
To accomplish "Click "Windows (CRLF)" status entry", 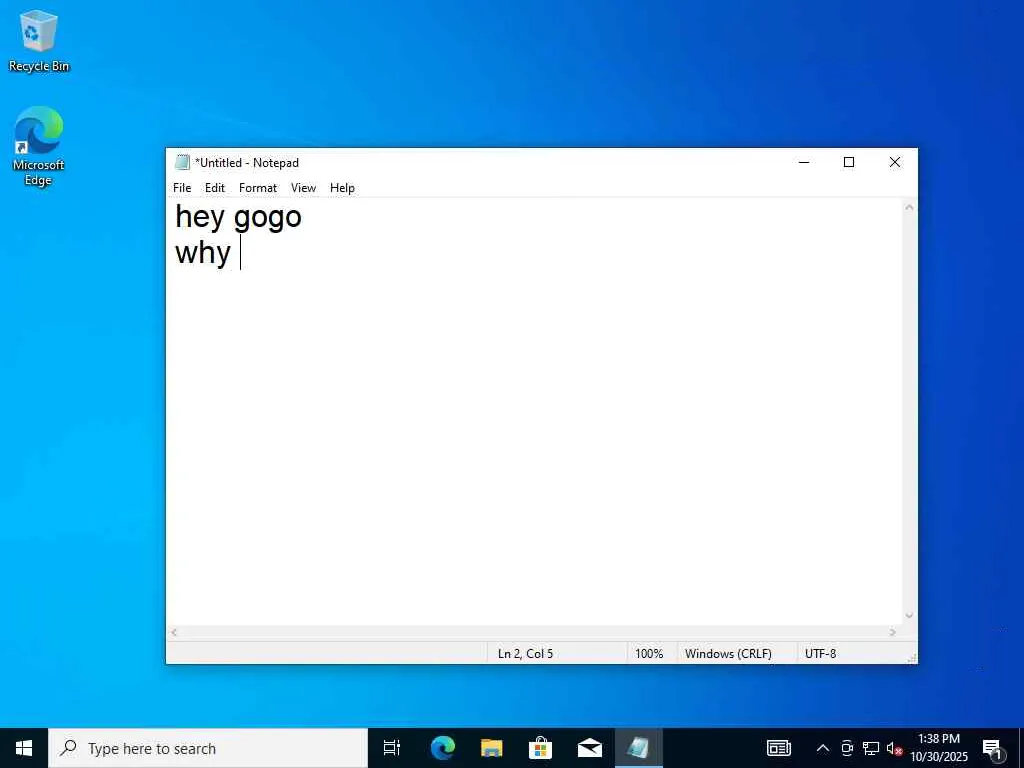I will [728, 654].
